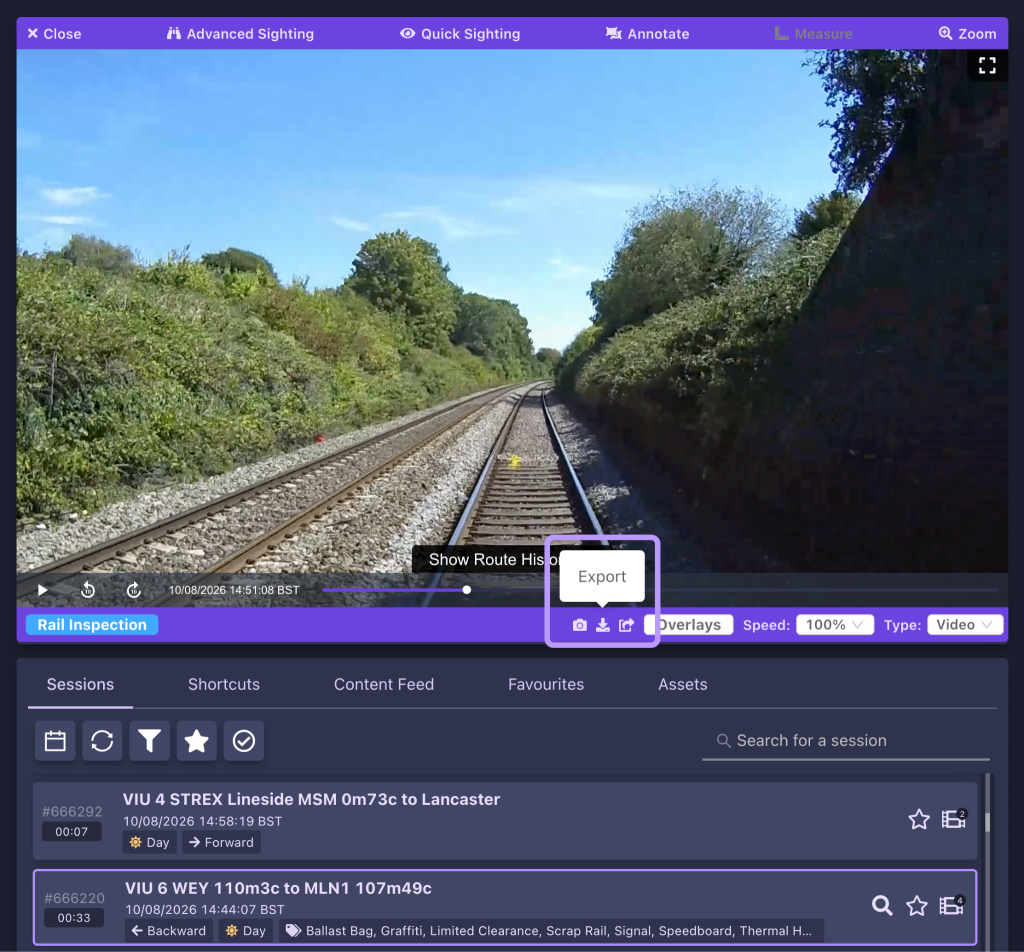
Task: Favourite session #666292 with star
Action: pyautogui.click(x=919, y=819)
